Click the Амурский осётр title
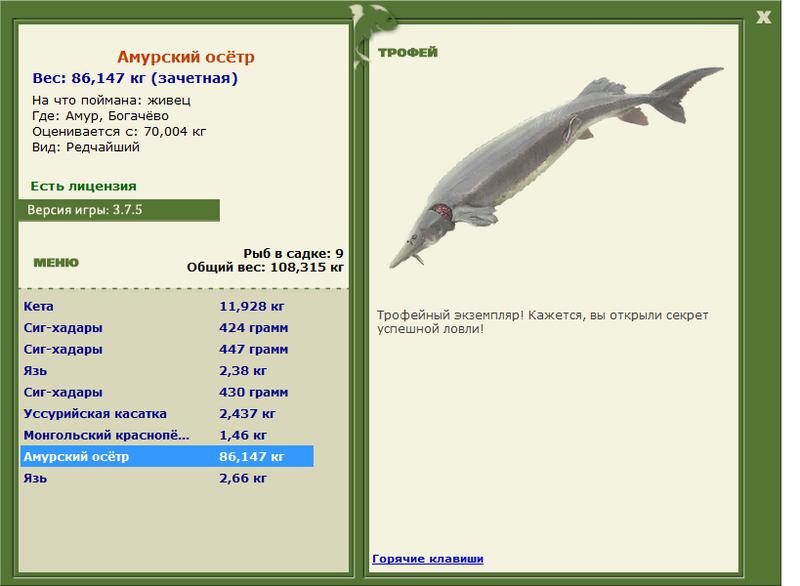Viewport: 800px width, 586px height. (x=186, y=57)
